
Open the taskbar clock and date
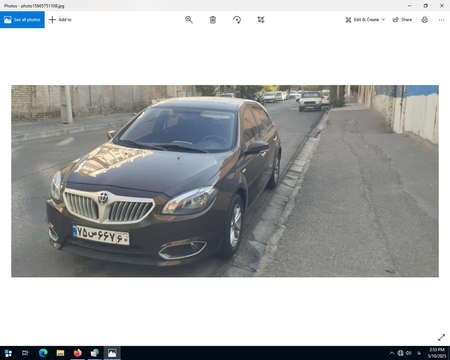437,353
